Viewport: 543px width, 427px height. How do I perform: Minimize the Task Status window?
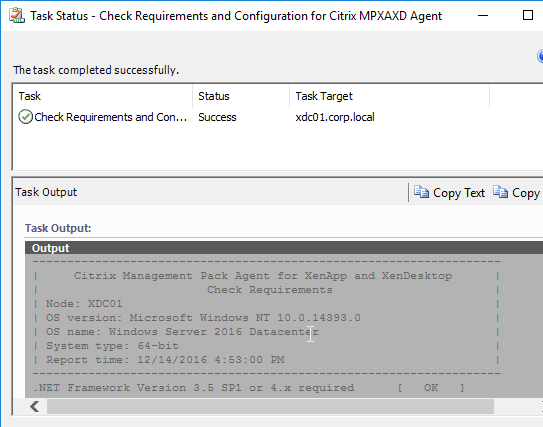tap(483, 16)
